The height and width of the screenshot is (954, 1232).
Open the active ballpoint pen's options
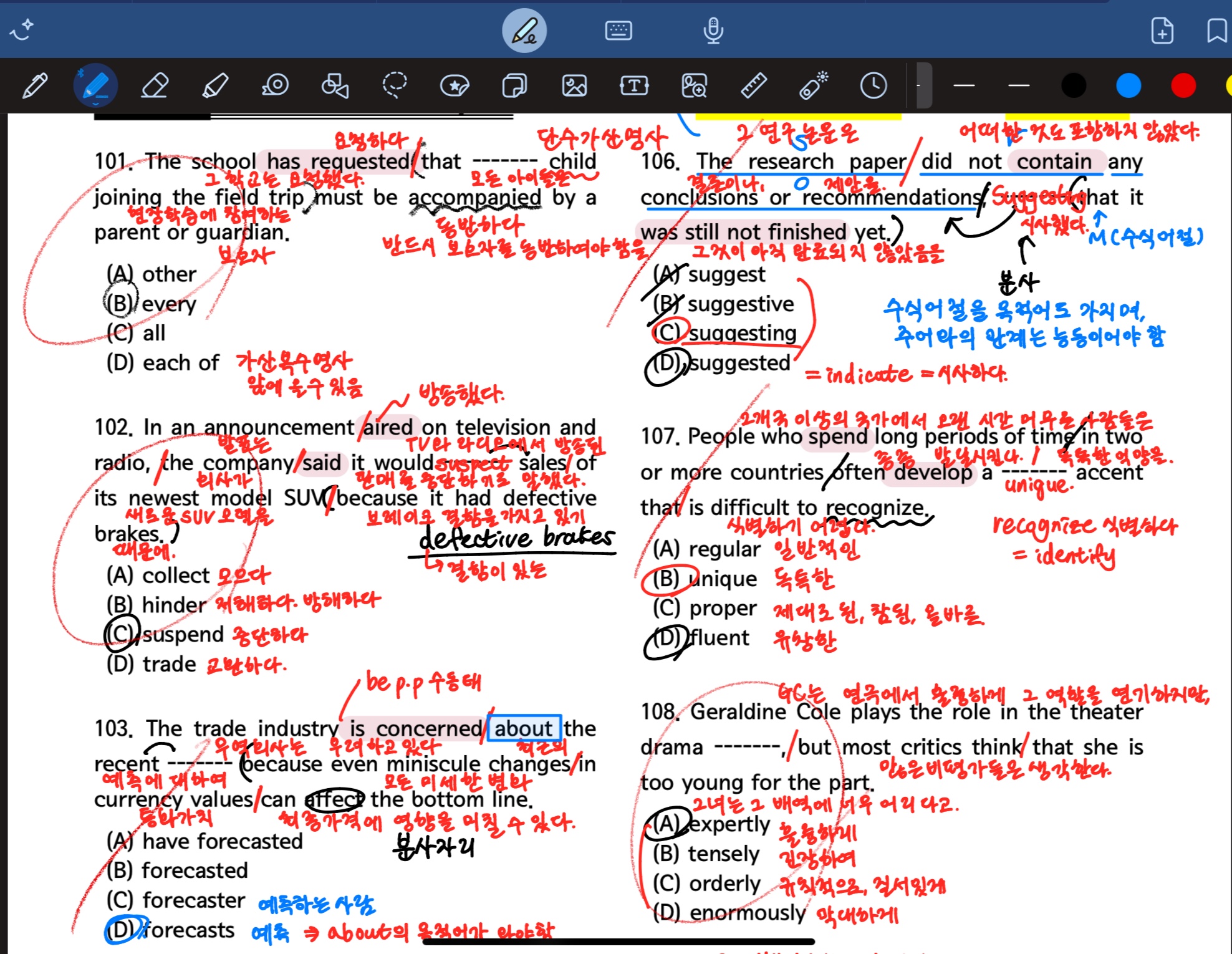tap(95, 85)
